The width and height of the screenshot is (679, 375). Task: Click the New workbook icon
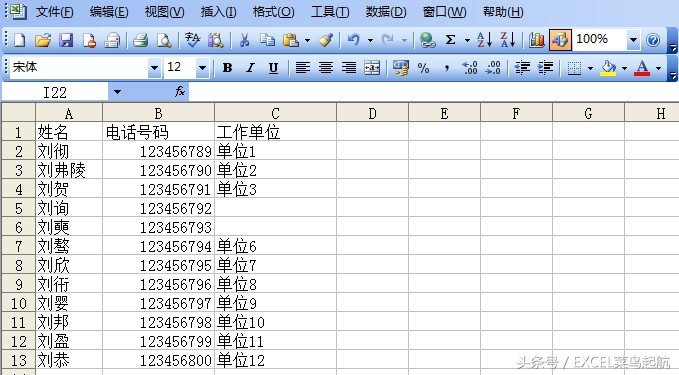(19, 41)
